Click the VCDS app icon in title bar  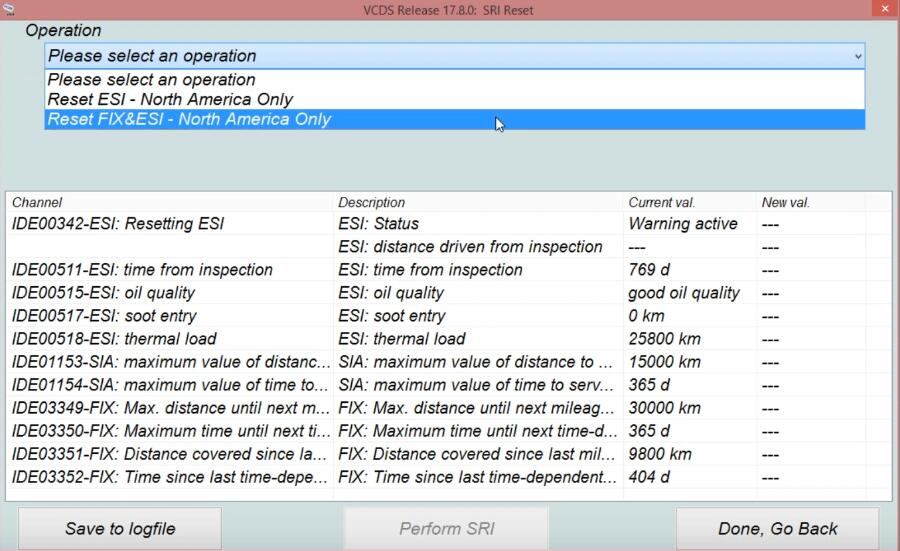click(x=9, y=10)
